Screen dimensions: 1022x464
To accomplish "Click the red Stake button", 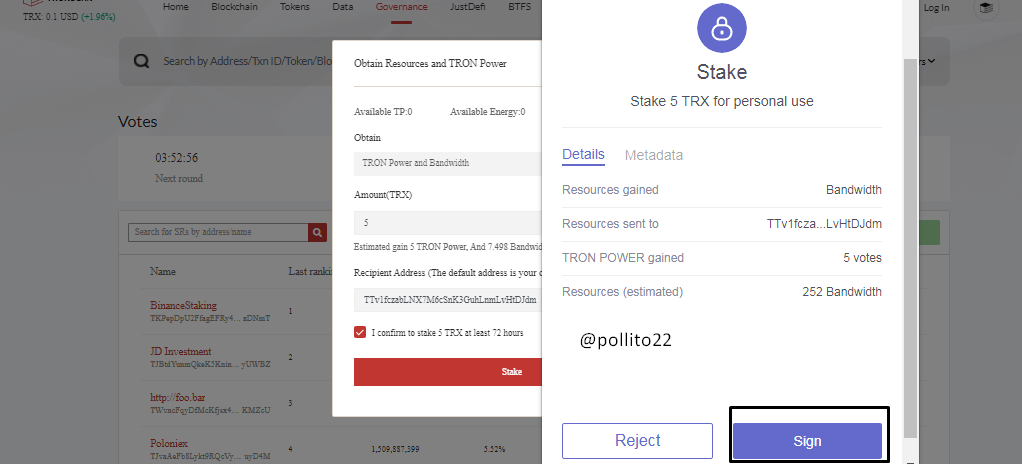I will click(x=448, y=371).
